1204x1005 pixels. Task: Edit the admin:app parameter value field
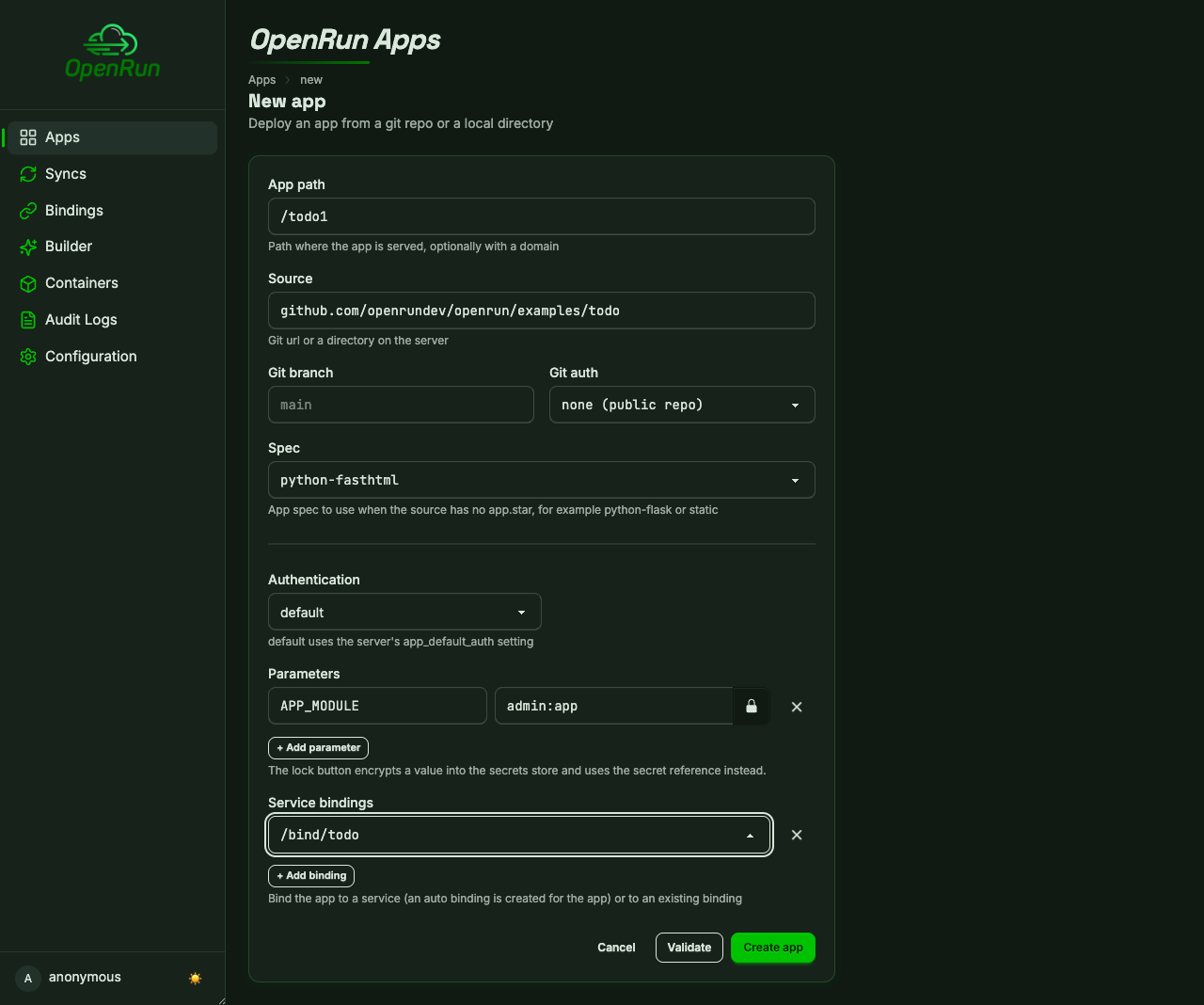pyautogui.click(x=613, y=706)
